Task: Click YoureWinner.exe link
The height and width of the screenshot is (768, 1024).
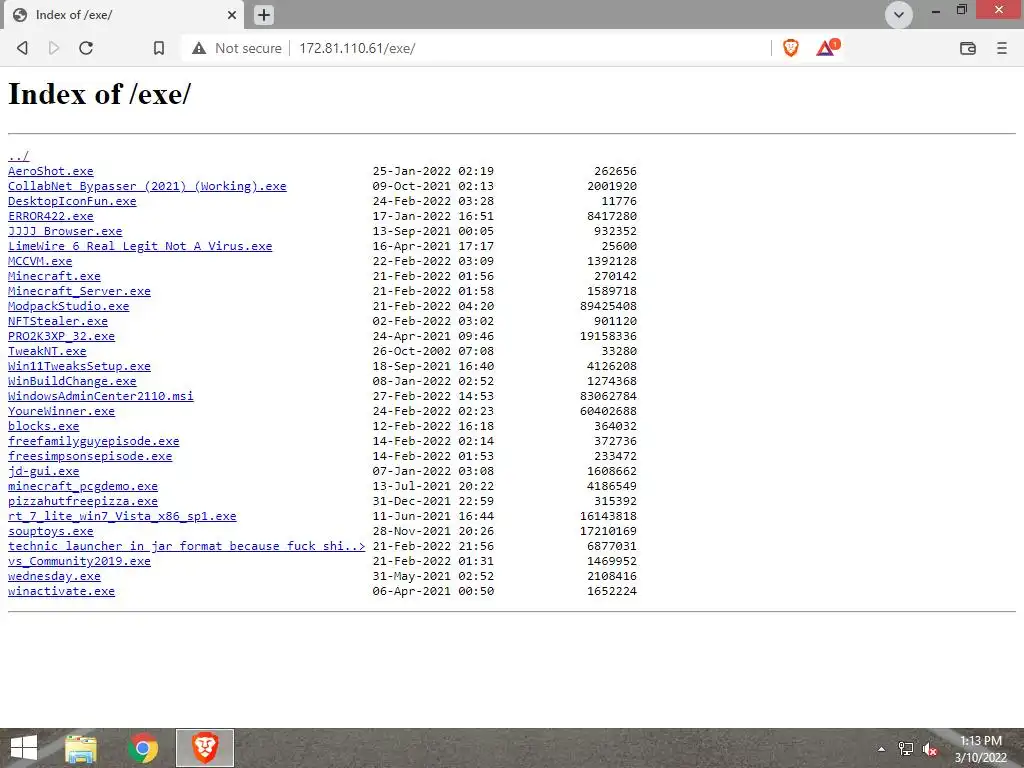Action: click(x=61, y=411)
